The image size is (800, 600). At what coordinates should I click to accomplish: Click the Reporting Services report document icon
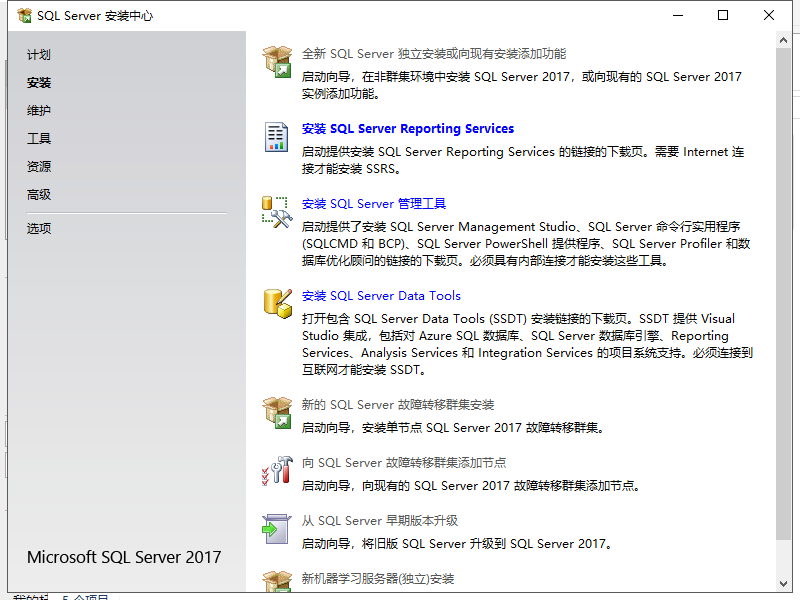point(277,137)
